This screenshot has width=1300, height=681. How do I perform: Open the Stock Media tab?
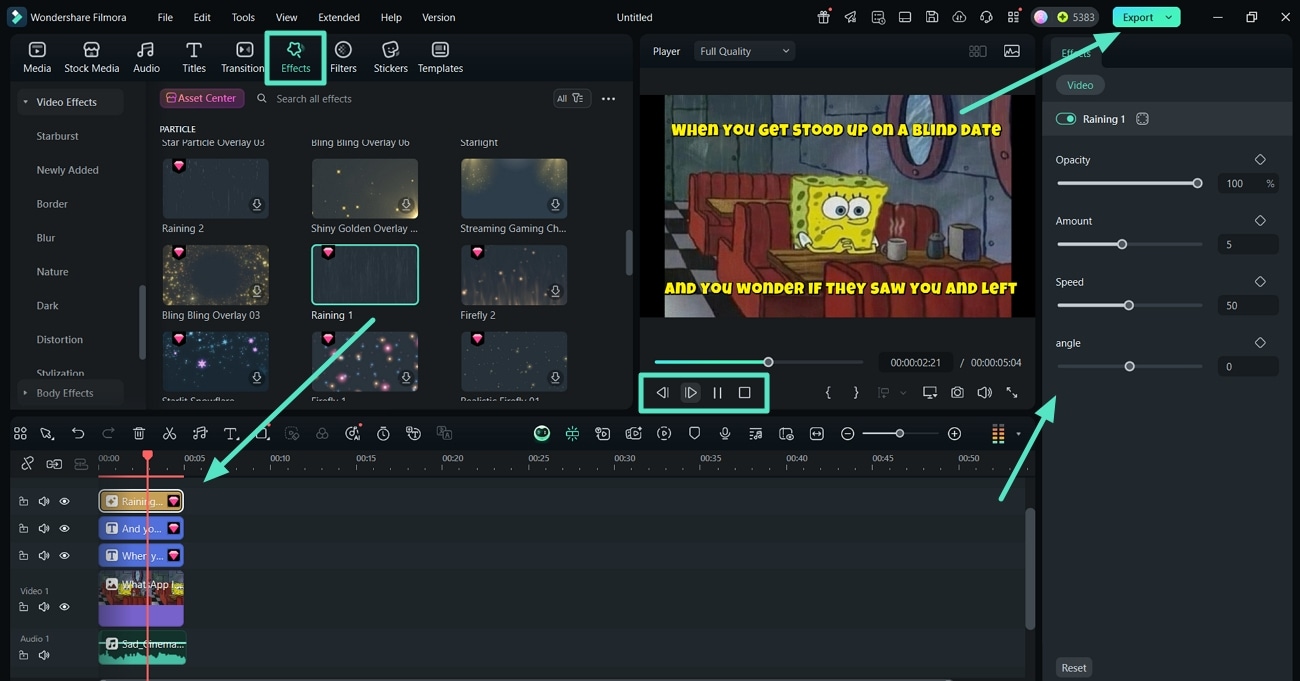click(91, 58)
